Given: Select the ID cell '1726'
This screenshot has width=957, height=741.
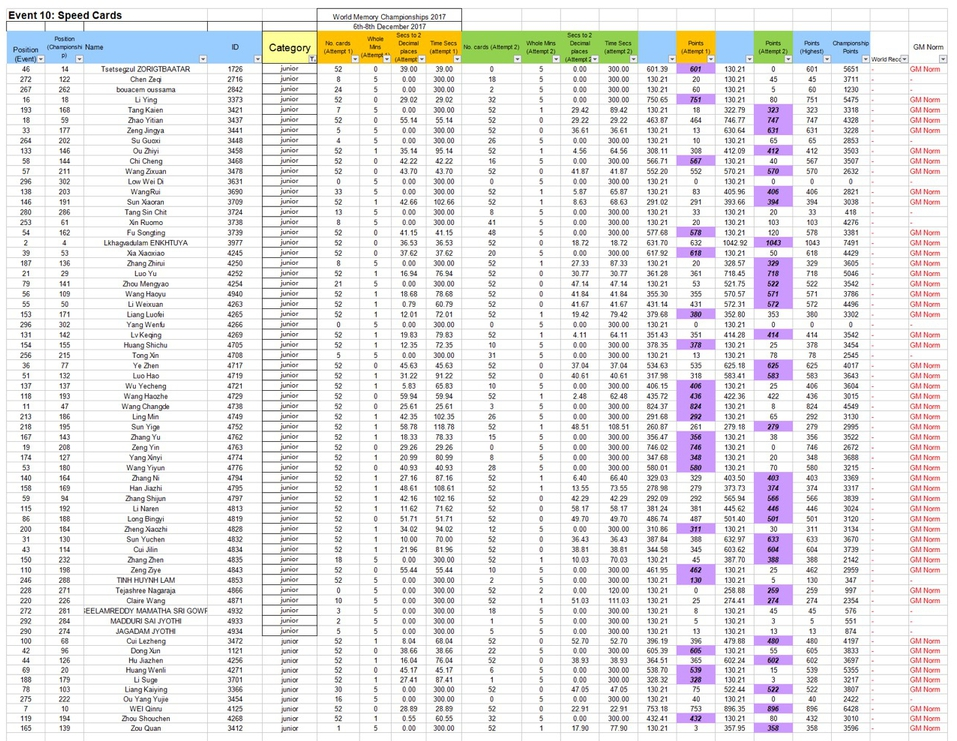Looking at the screenshot, I should tap(235, 69).
